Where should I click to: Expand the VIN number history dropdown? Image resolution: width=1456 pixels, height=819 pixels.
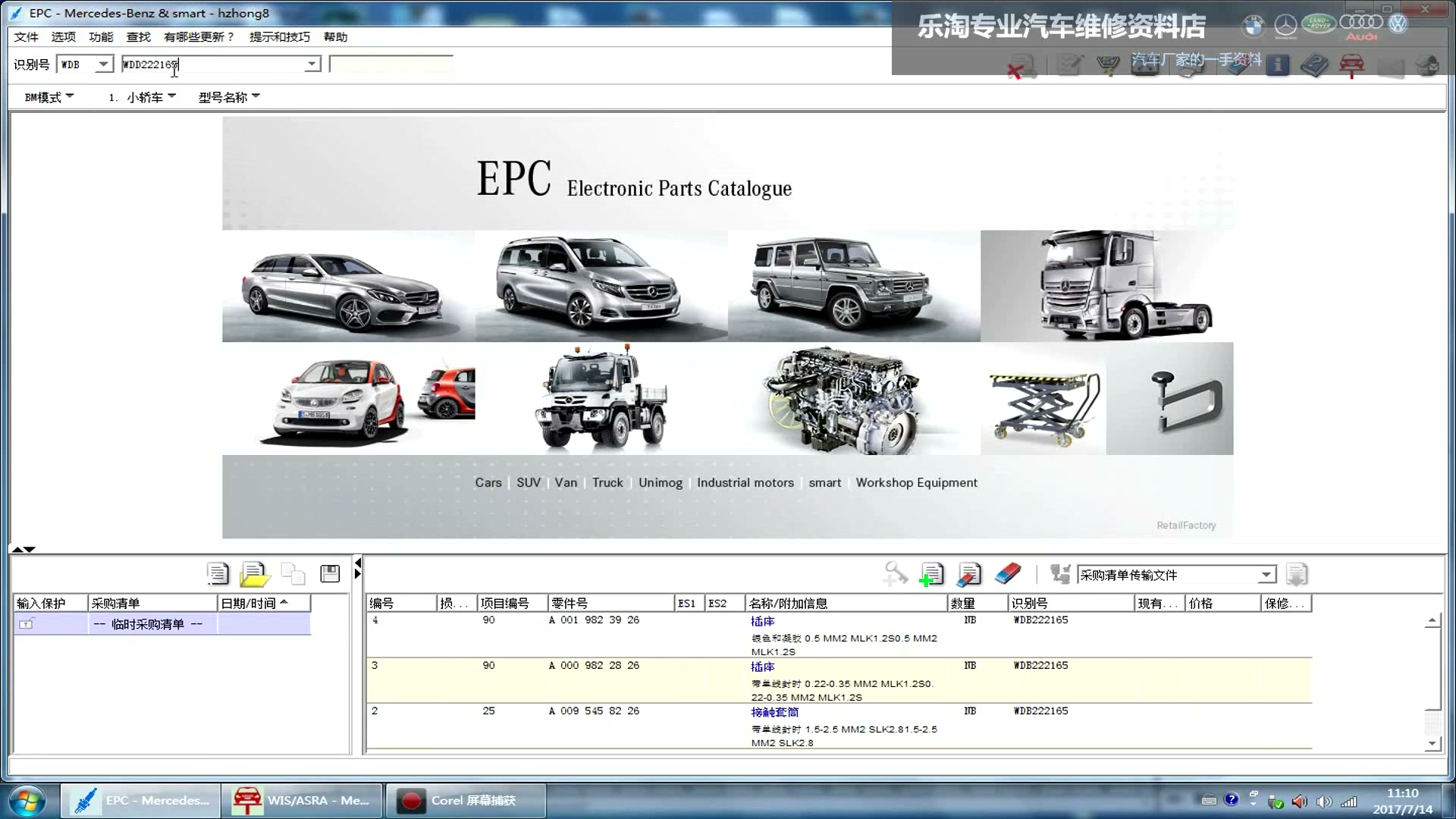point(312,64)
